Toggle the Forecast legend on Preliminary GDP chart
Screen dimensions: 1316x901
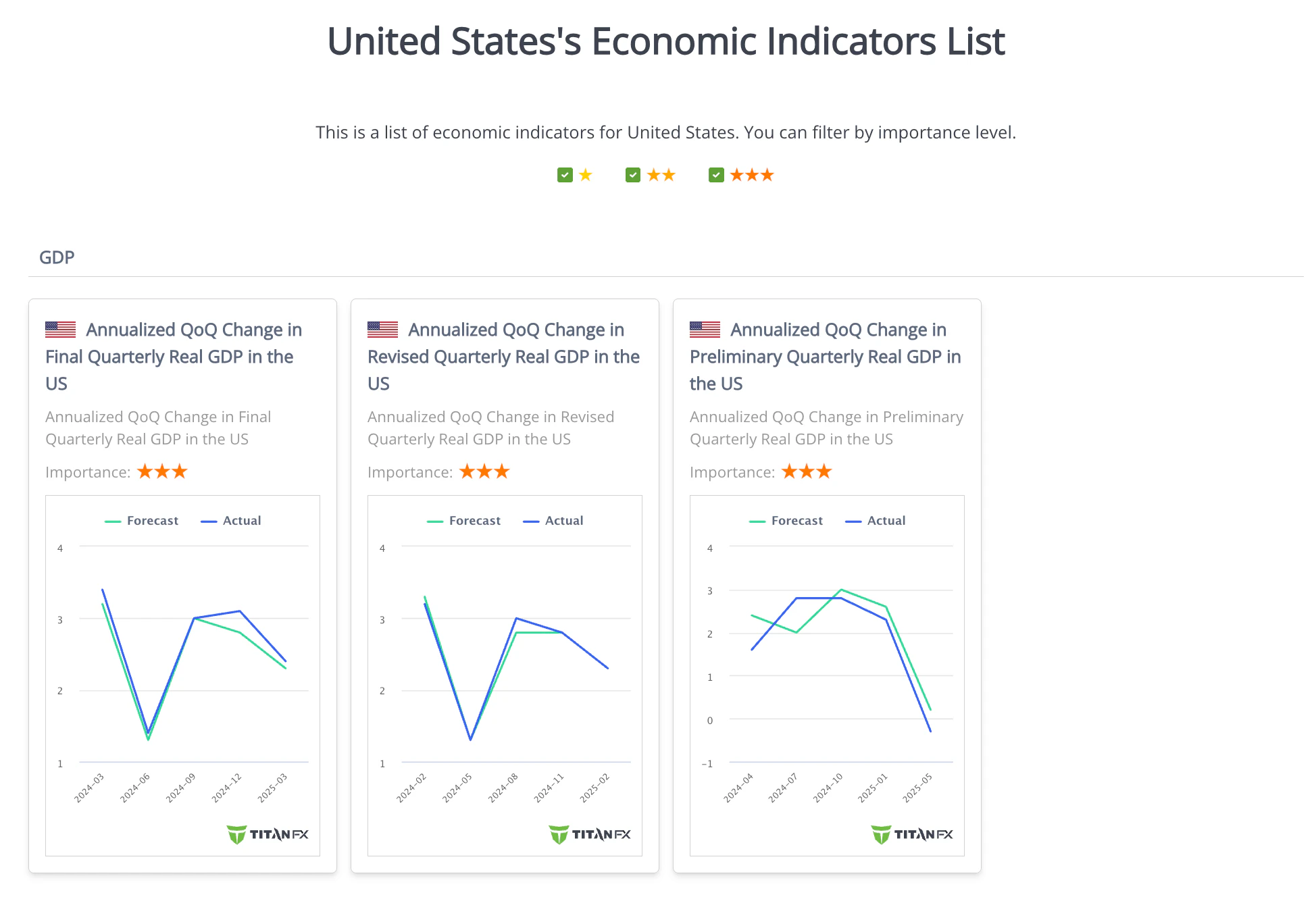pos(797,520)
